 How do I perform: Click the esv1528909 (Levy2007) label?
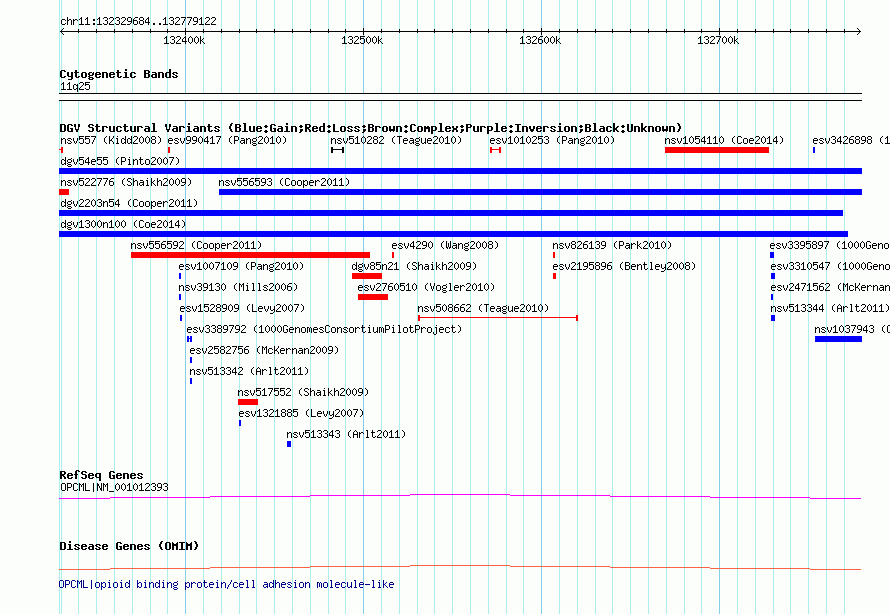coord(242,308)
